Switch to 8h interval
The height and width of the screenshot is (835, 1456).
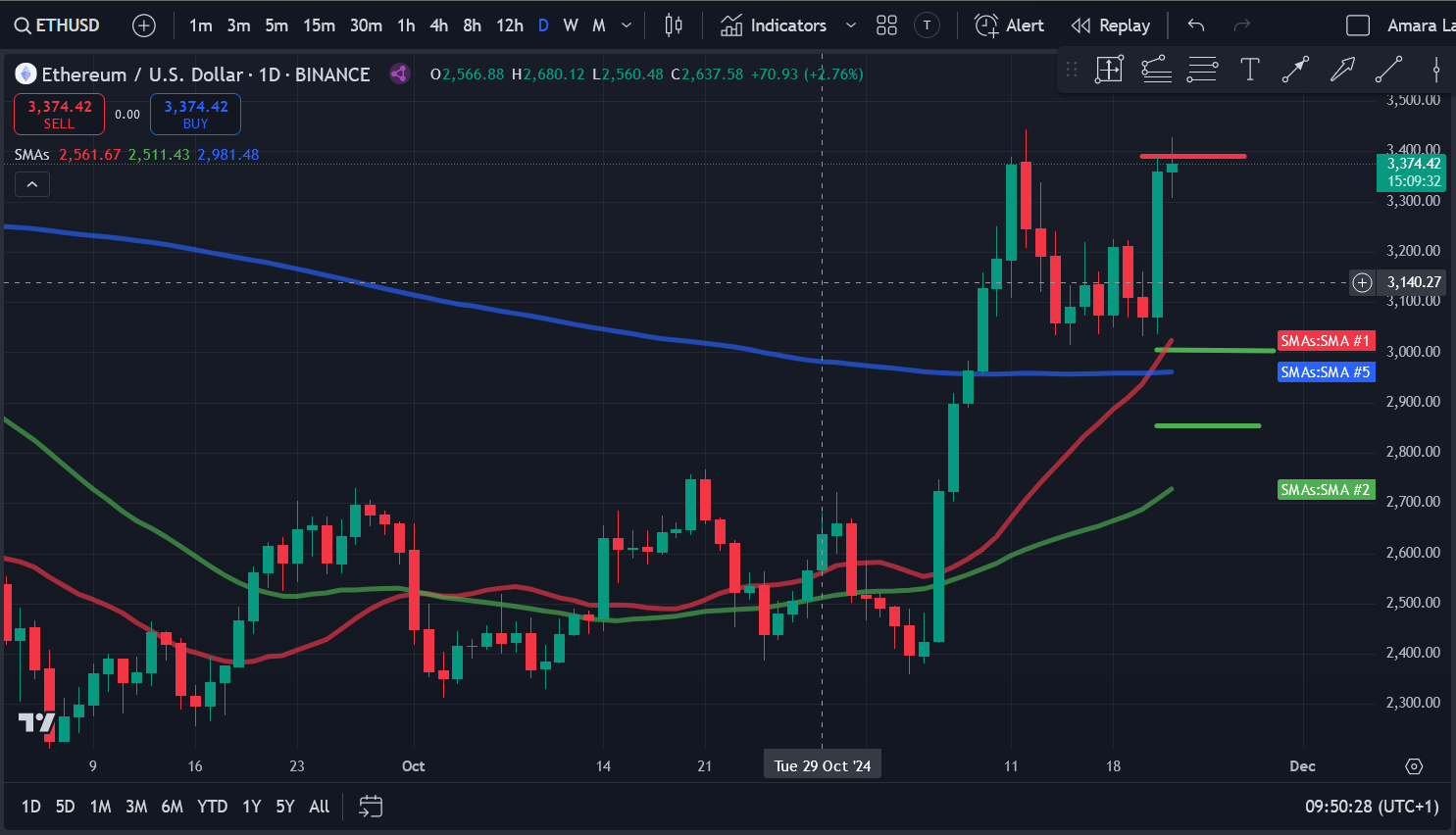pos(472,25)
